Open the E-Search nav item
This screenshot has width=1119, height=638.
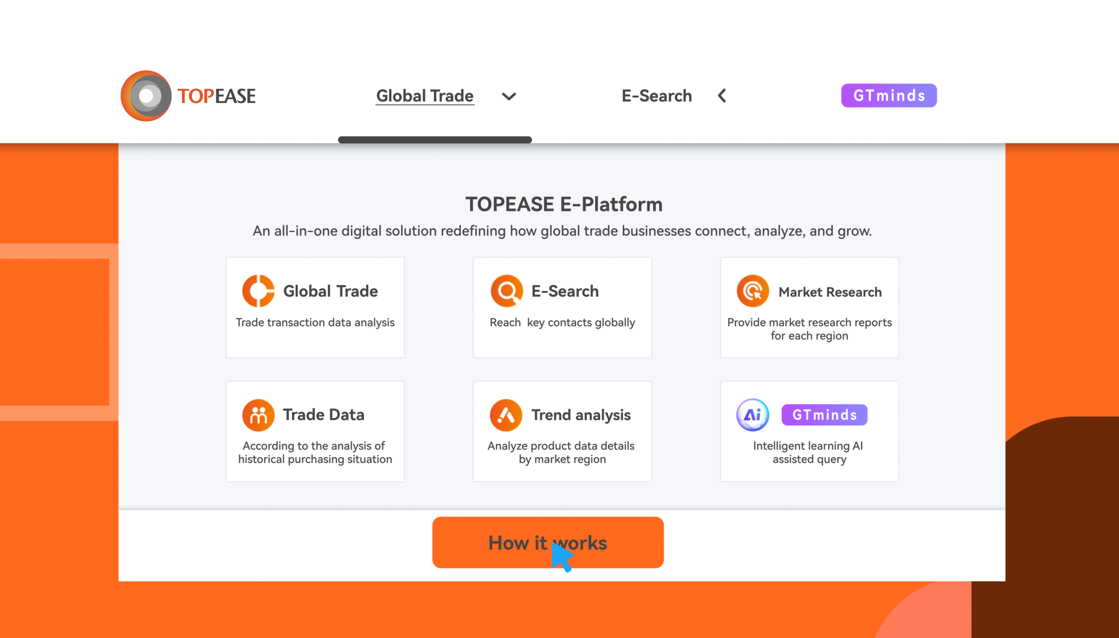click(x=656, y=96)
